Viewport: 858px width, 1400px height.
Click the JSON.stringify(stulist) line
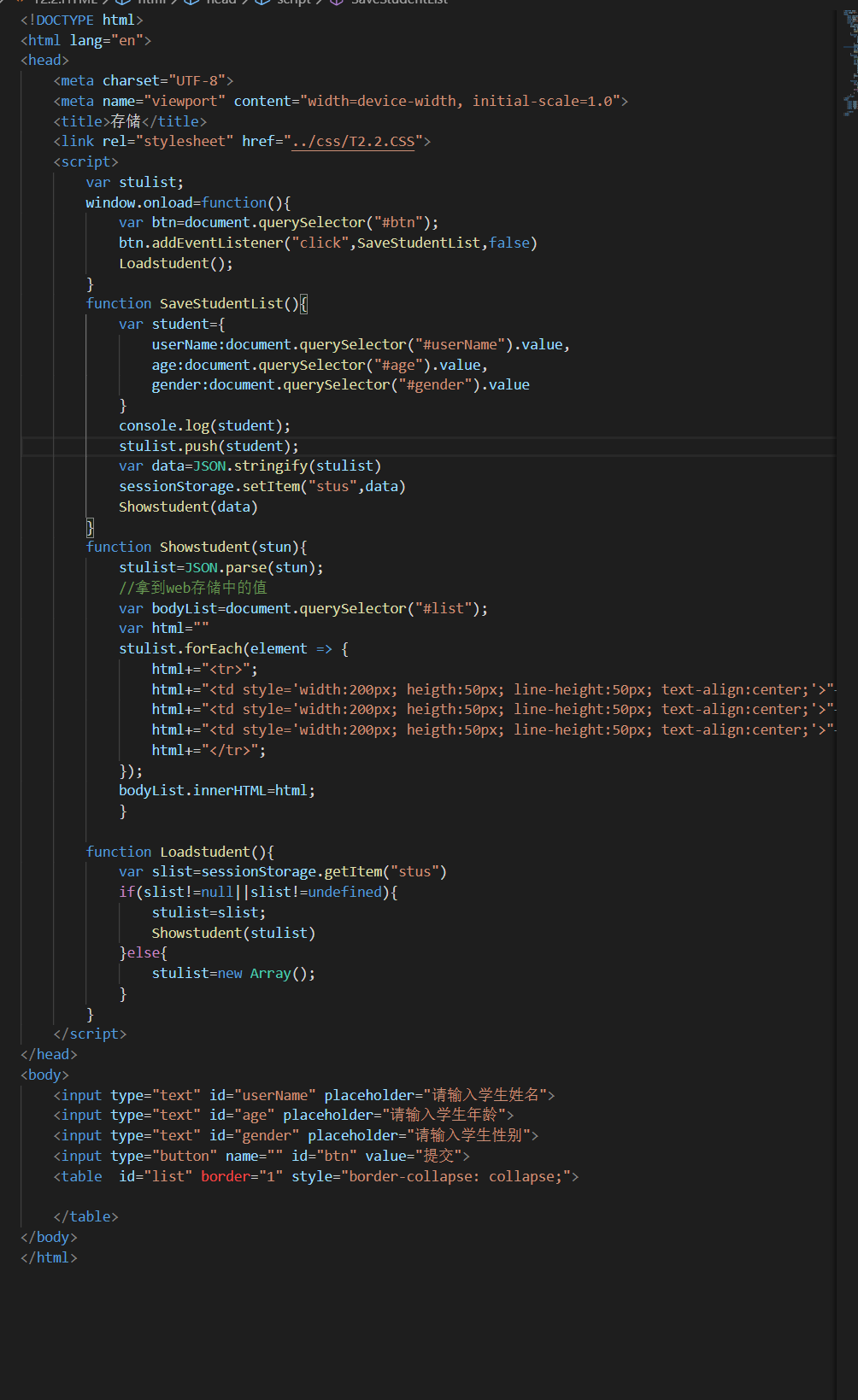click(250, 466)
